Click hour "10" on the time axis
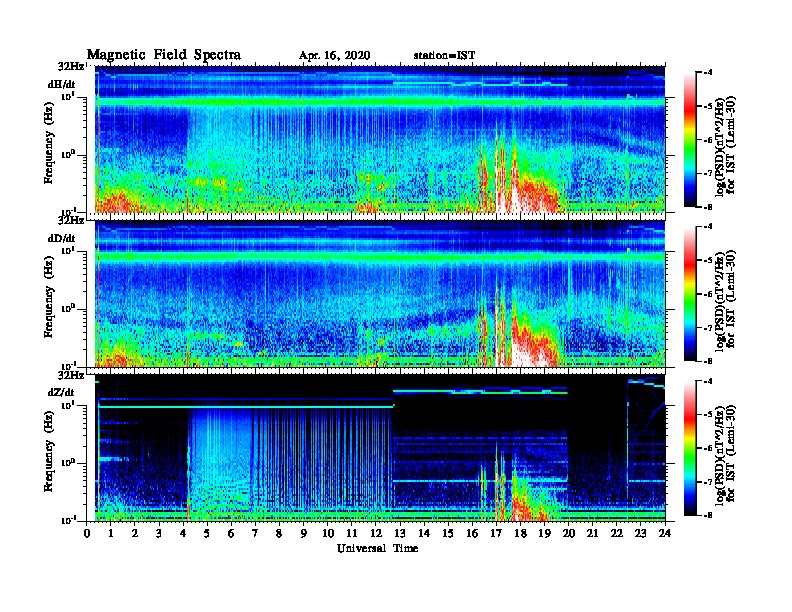Viewport: 792px width, 612px height. coord(328,533)
